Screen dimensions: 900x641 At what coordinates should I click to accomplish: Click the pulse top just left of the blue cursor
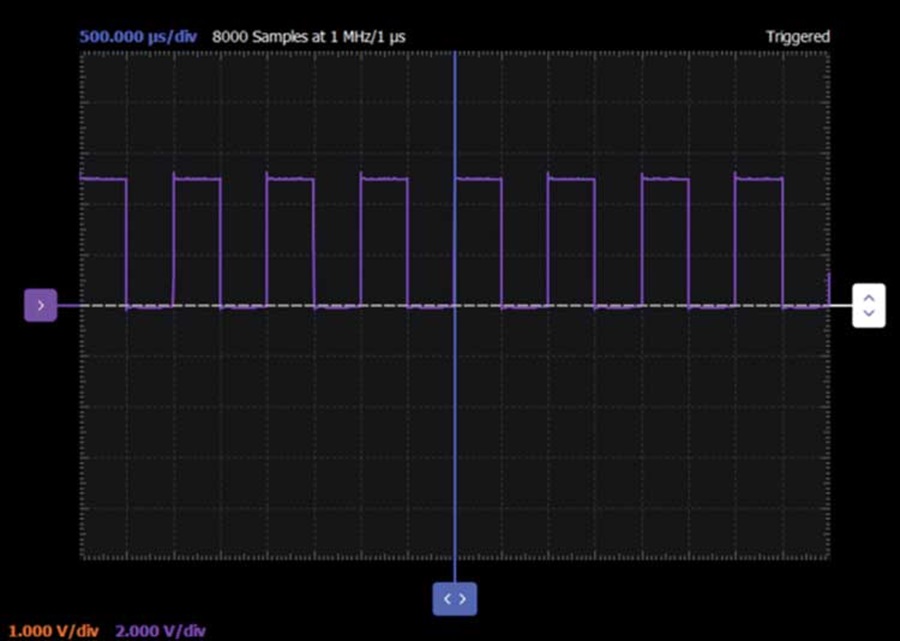[385, 179]
